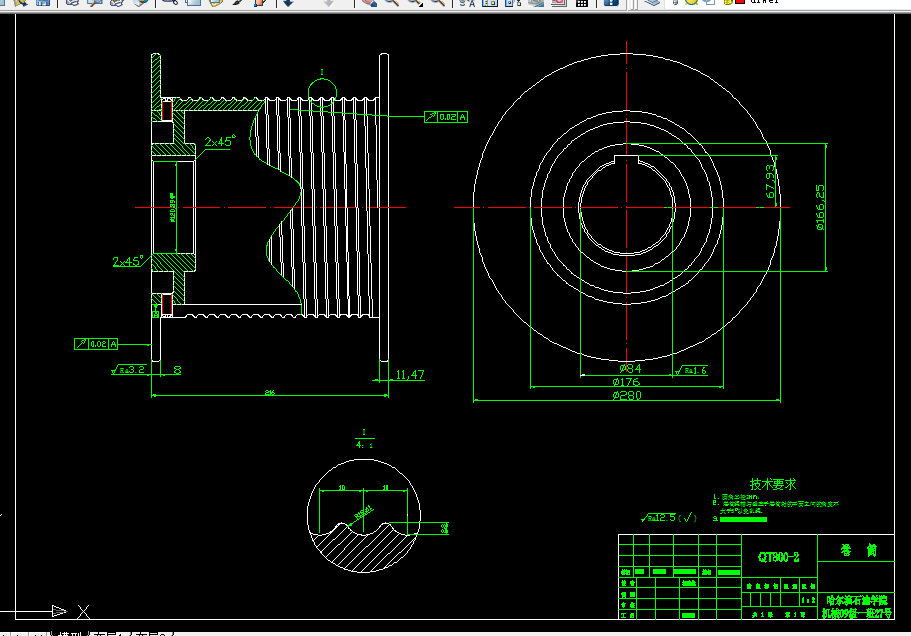Click QT800-2 material in title block
Image resolution: width=911 pixels, height=636 pixels.
[x=779, y=558]
